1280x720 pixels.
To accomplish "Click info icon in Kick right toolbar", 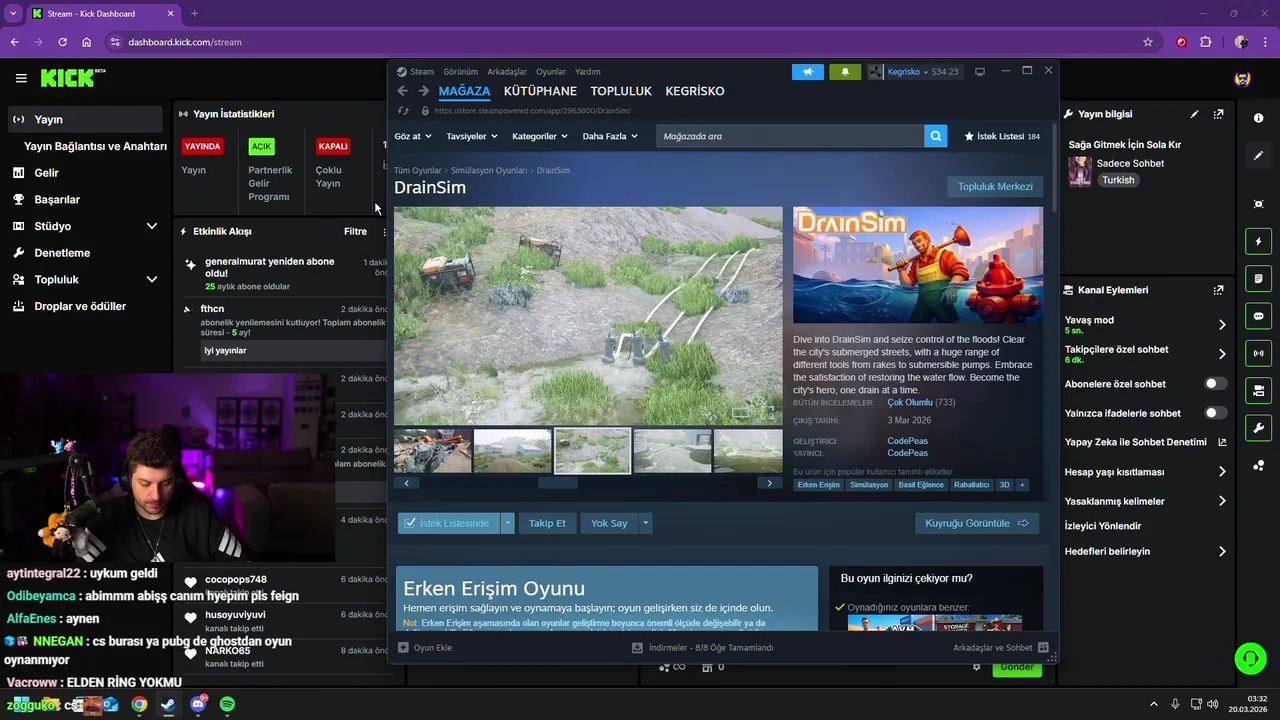I will (1258, 118).
